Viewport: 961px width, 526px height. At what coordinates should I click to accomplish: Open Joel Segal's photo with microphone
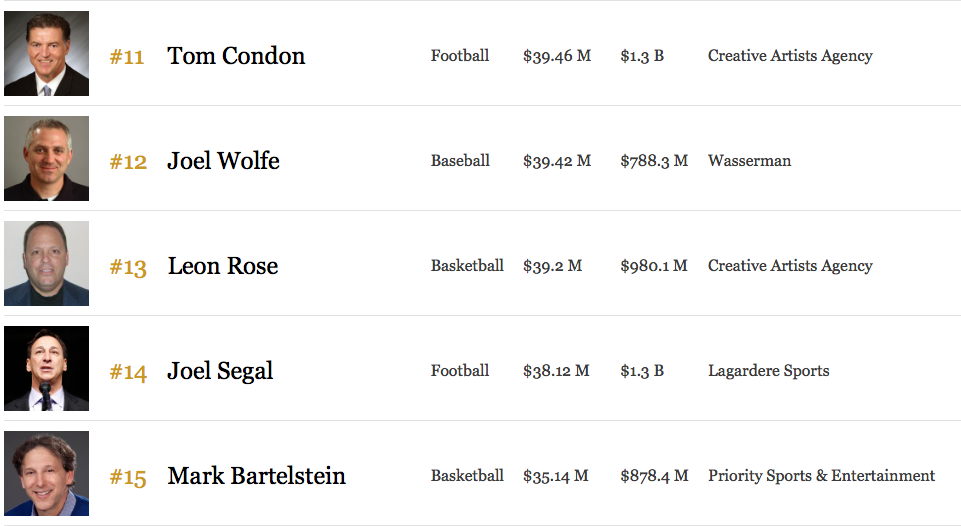pyautogui.click(x=47, y=368)
